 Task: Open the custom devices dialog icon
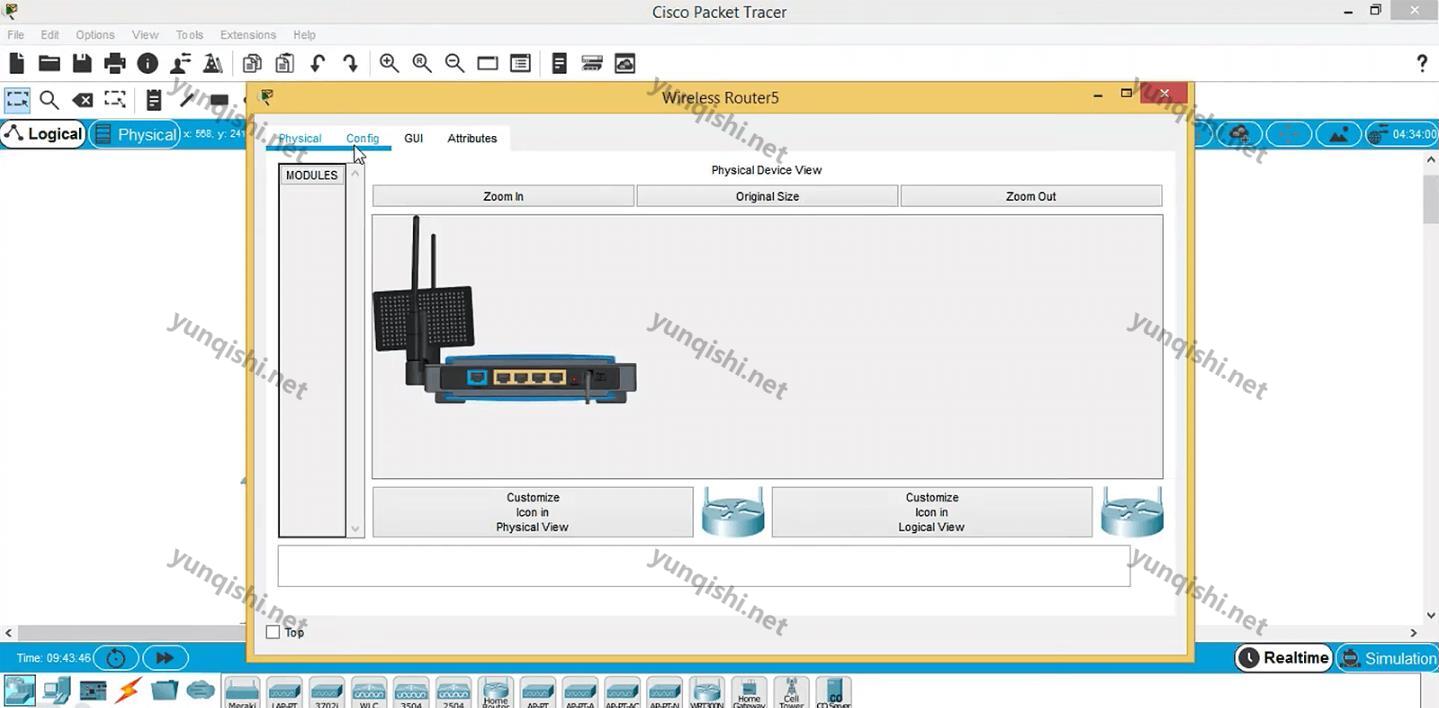pyautogui.click(x=520, y=63)
